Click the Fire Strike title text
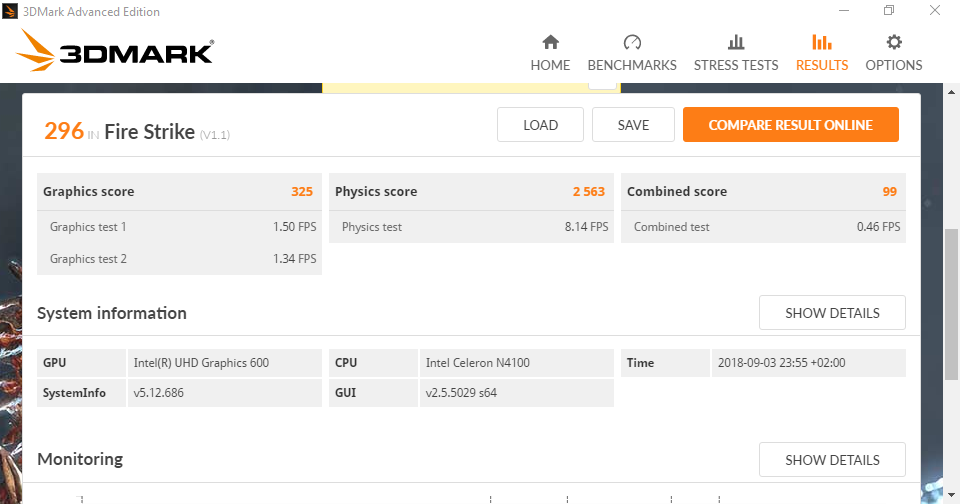 point(149,132)
